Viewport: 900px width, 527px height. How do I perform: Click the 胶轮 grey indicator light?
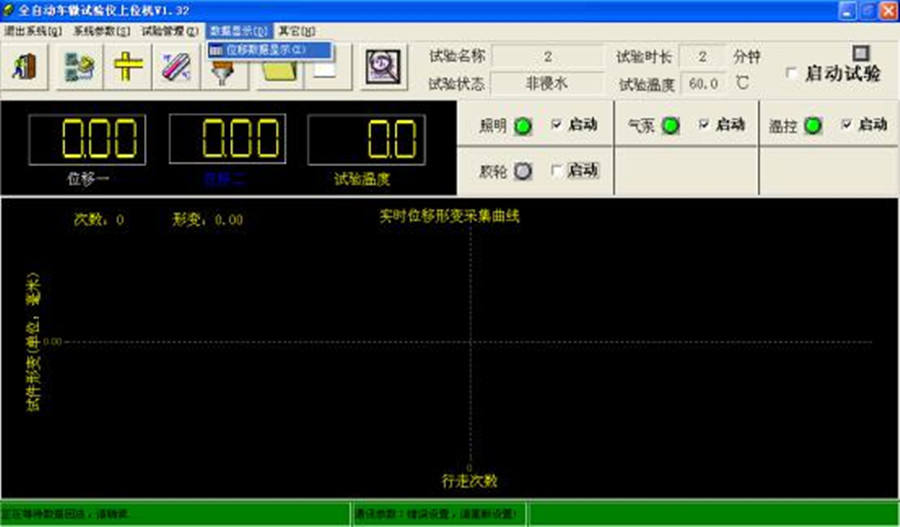point(522,171)
